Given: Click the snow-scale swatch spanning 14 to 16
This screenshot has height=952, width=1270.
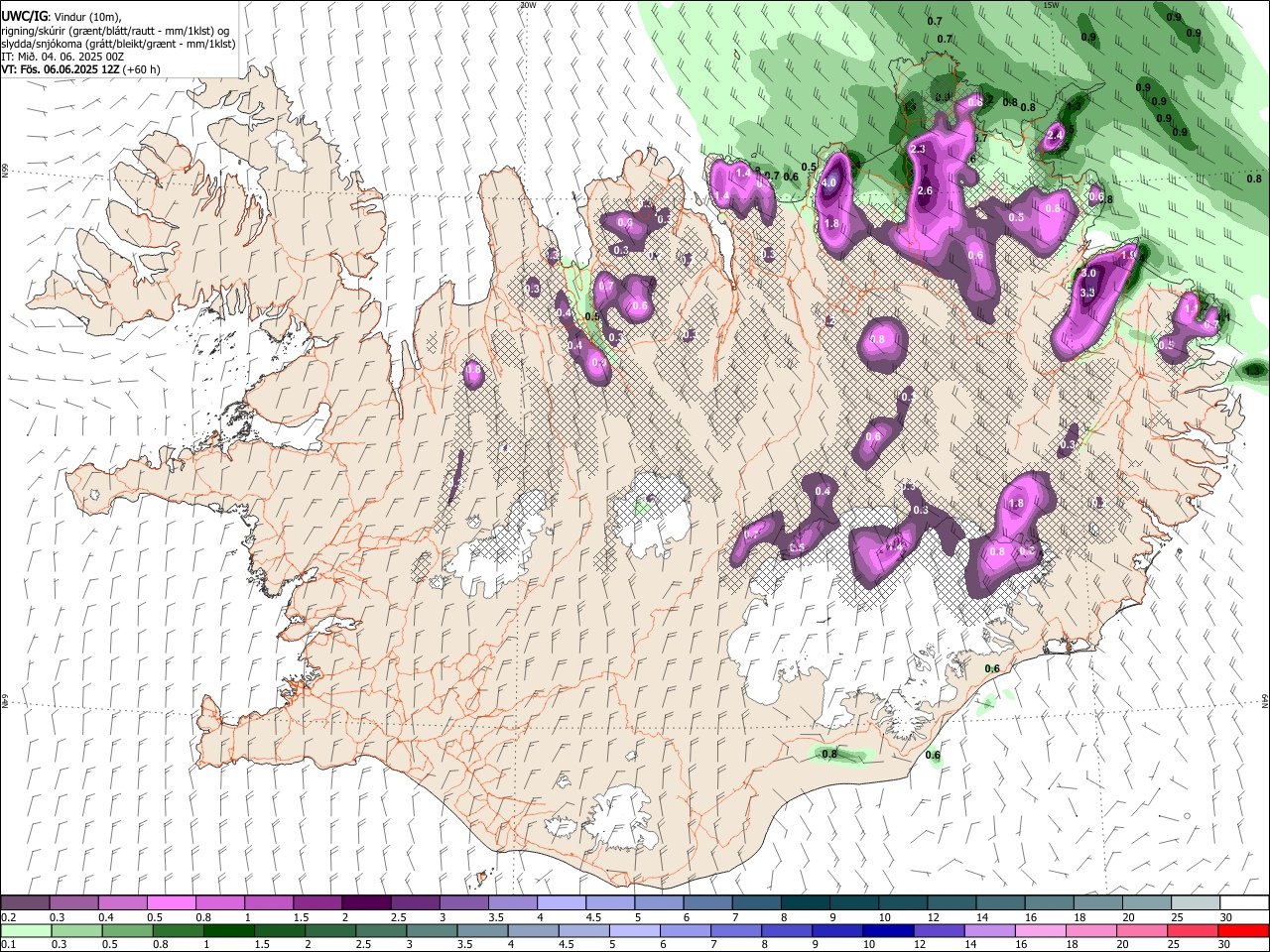Looking at the screenshot, I should (x=1000, y=903).
